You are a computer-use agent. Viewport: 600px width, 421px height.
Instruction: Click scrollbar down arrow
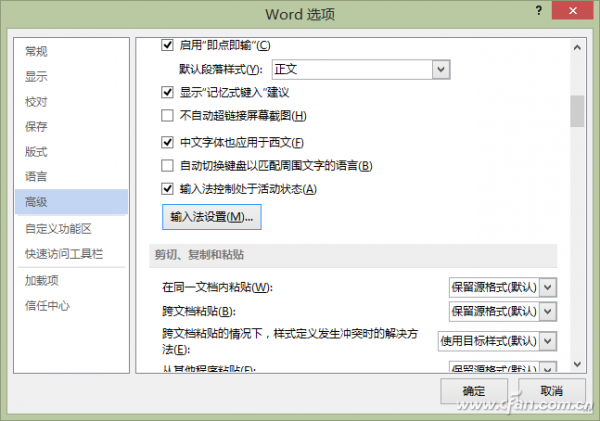(x=577, y=364)
